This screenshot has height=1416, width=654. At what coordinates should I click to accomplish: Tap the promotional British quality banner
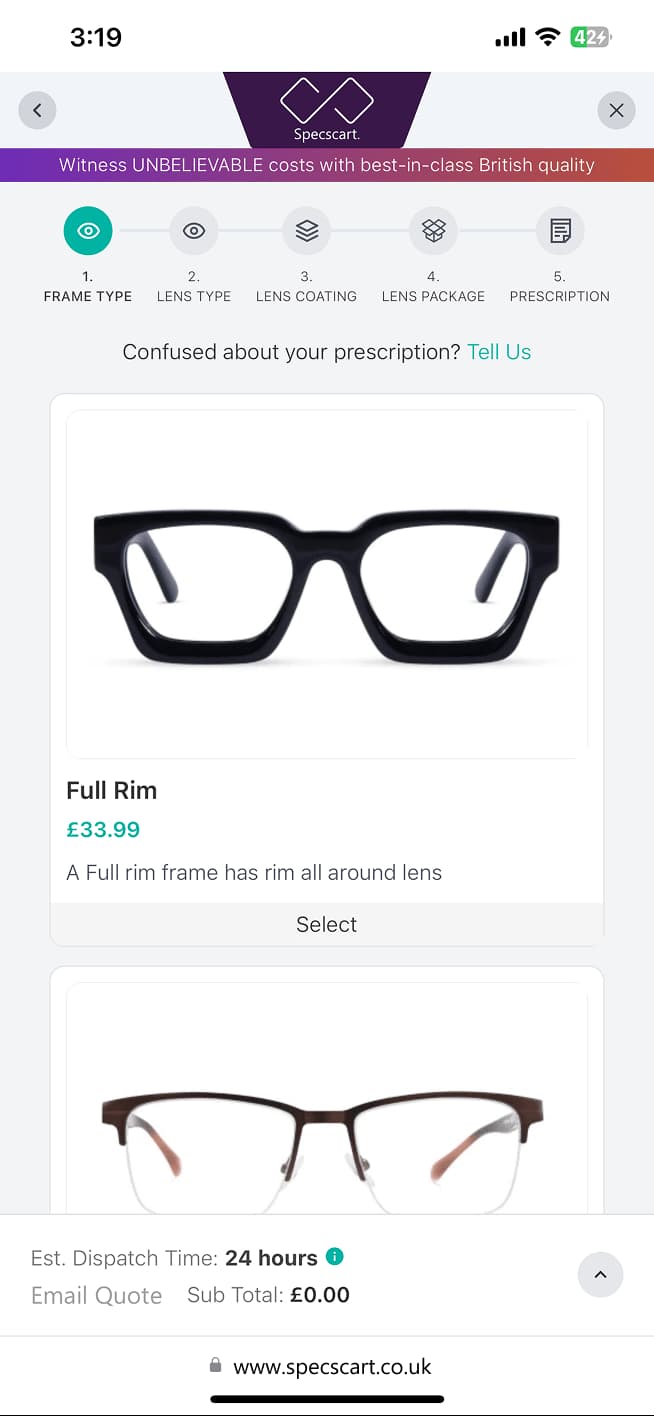[x=327, y=165]
